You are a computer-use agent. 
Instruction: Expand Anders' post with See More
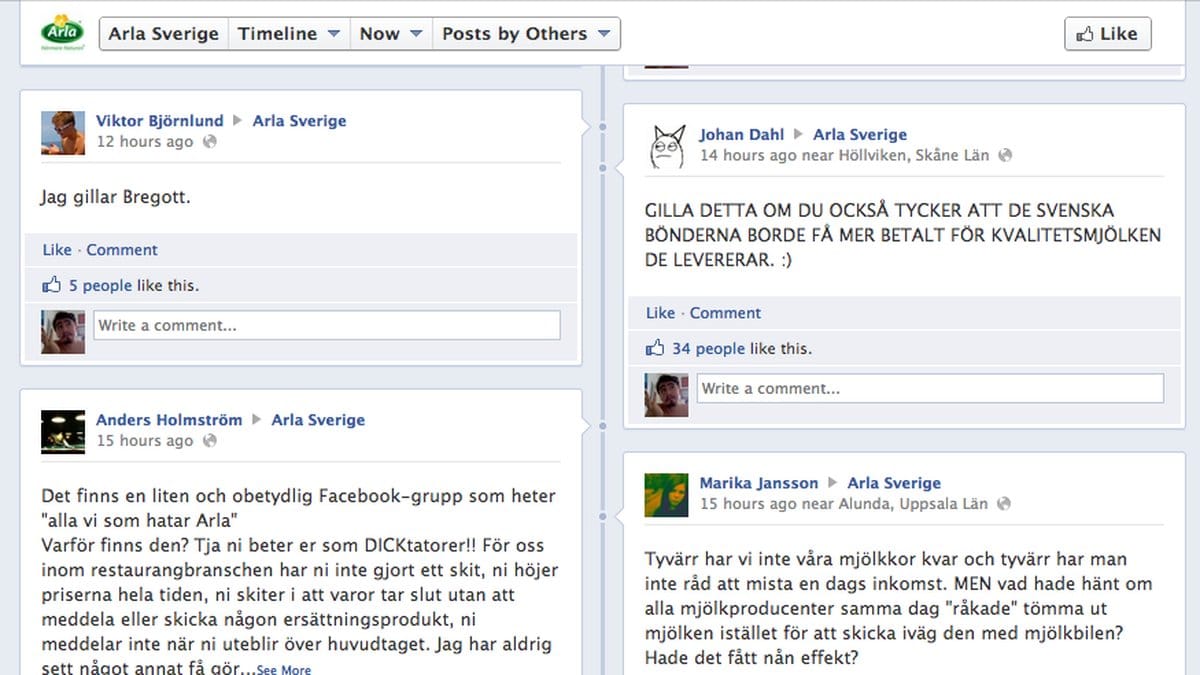coord(284,669)
